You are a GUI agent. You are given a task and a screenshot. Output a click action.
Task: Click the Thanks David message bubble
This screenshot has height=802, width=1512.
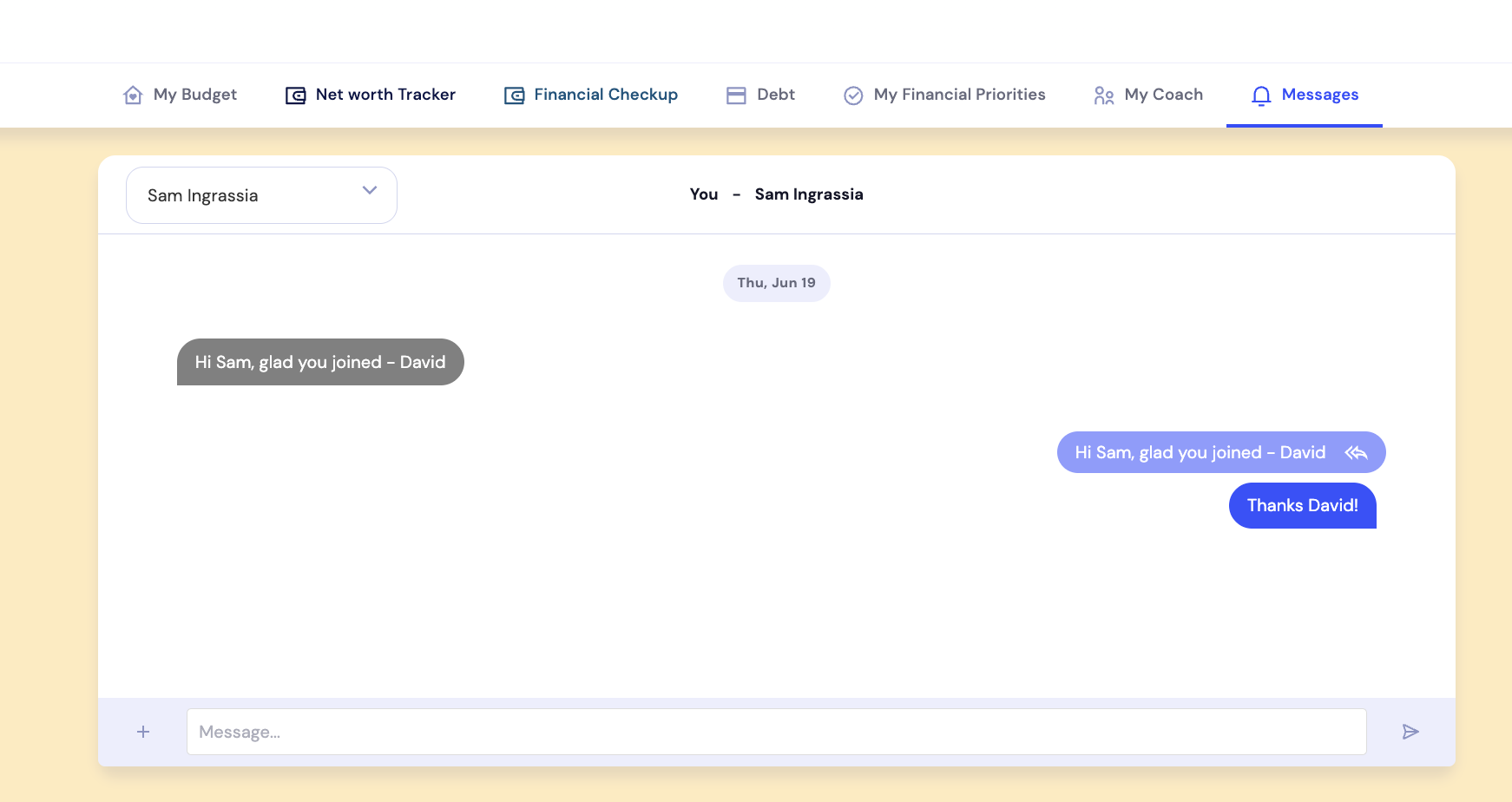[1302, 505]
